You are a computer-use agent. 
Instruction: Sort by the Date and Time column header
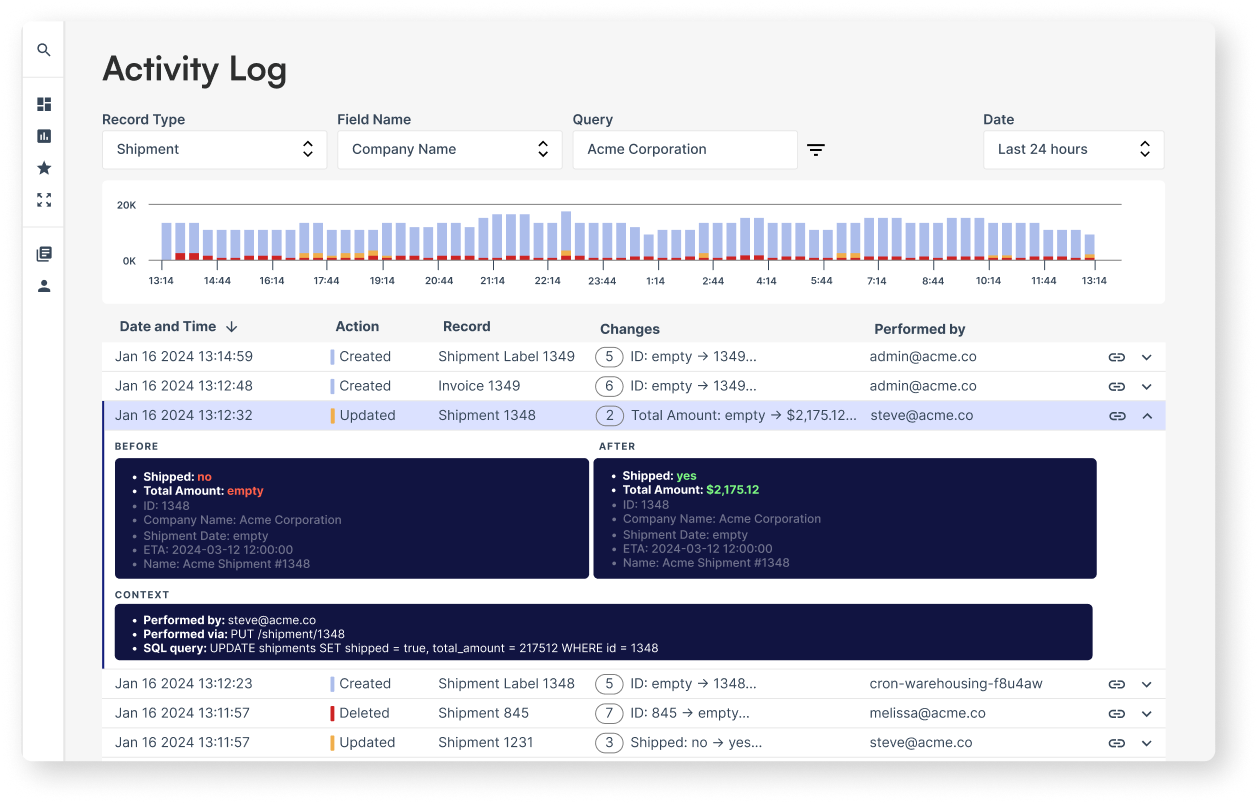[x=168, y=326]
